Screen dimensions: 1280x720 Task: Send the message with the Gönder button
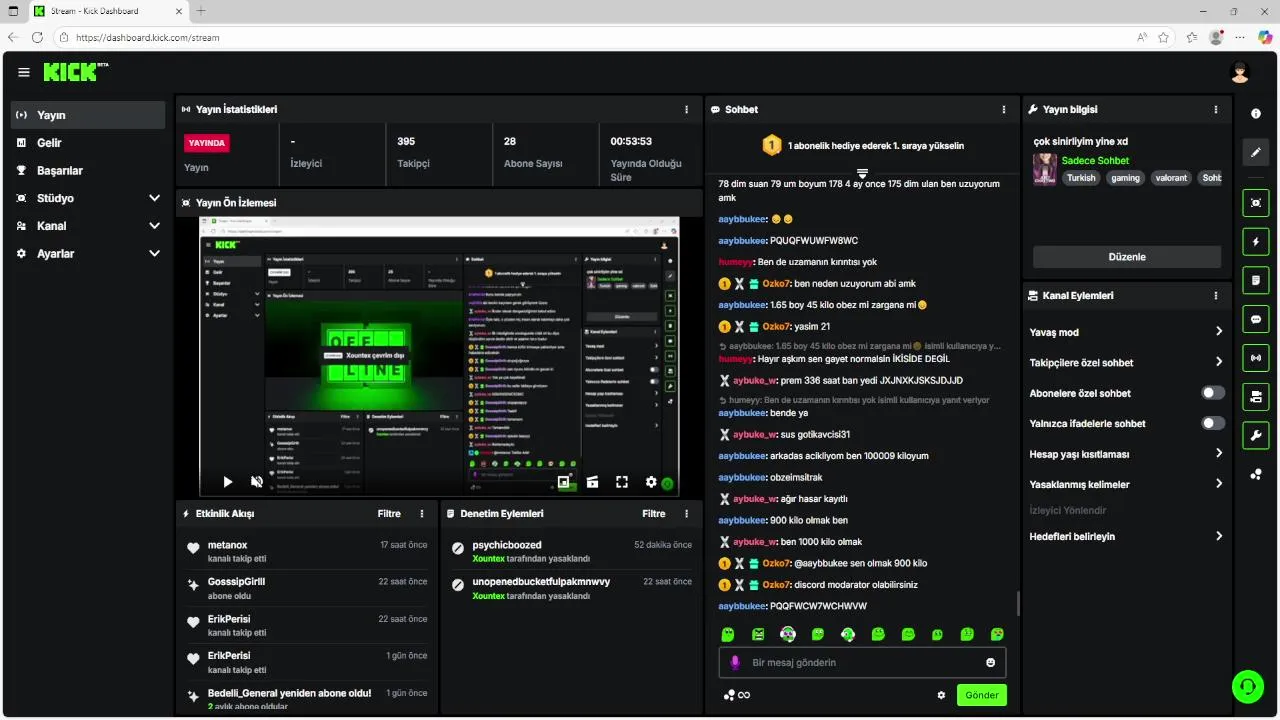[982, 695]
